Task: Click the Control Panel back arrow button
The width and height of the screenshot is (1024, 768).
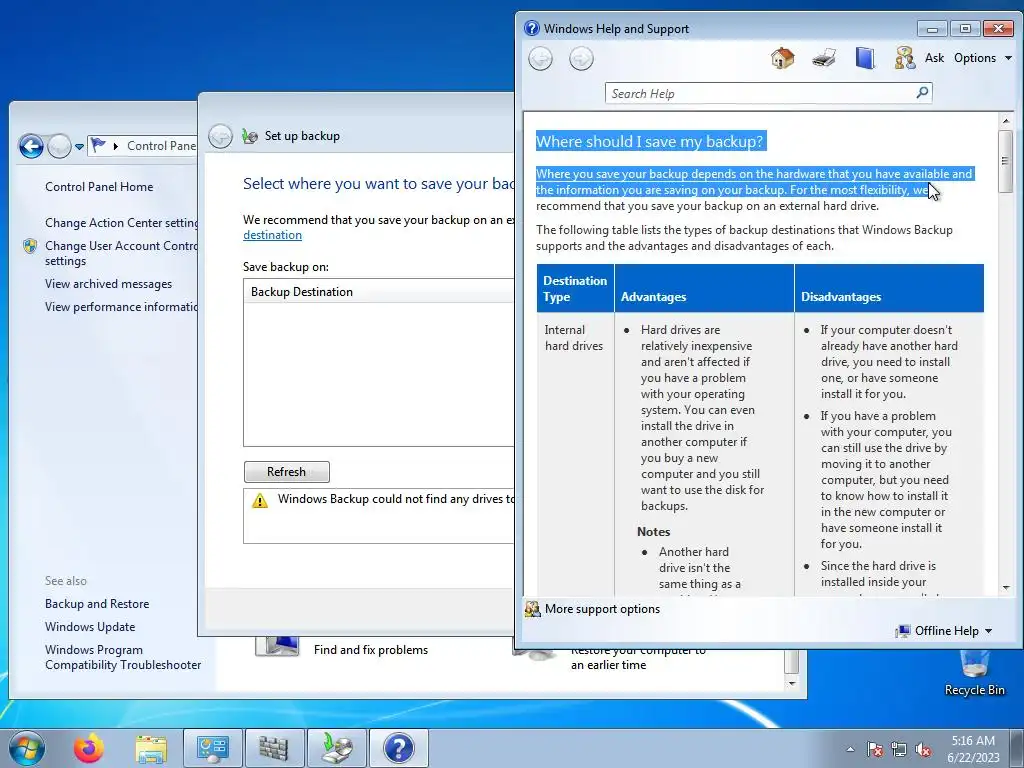Action: (31, 146)
